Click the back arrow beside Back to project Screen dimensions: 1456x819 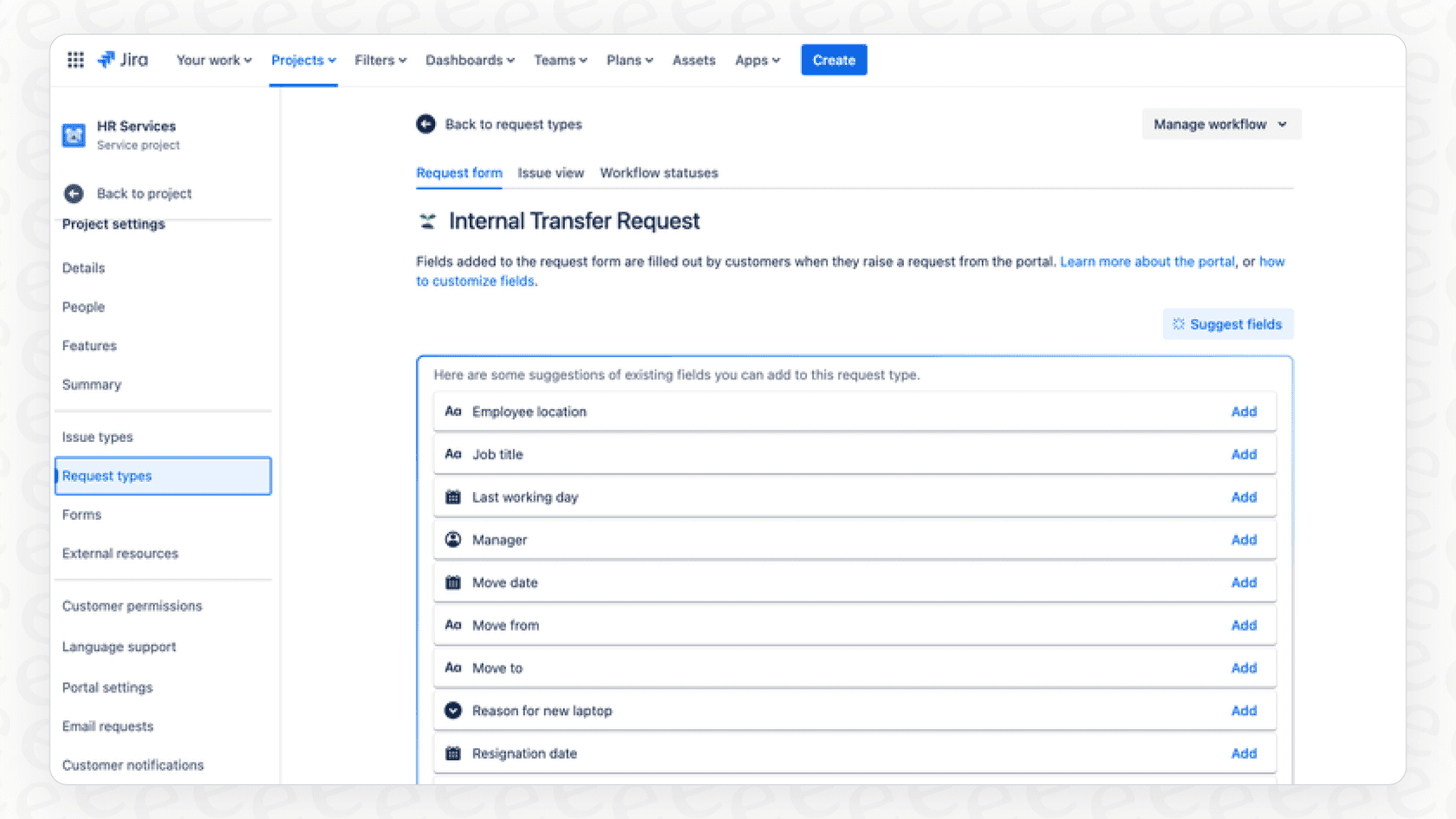(75, 193)
